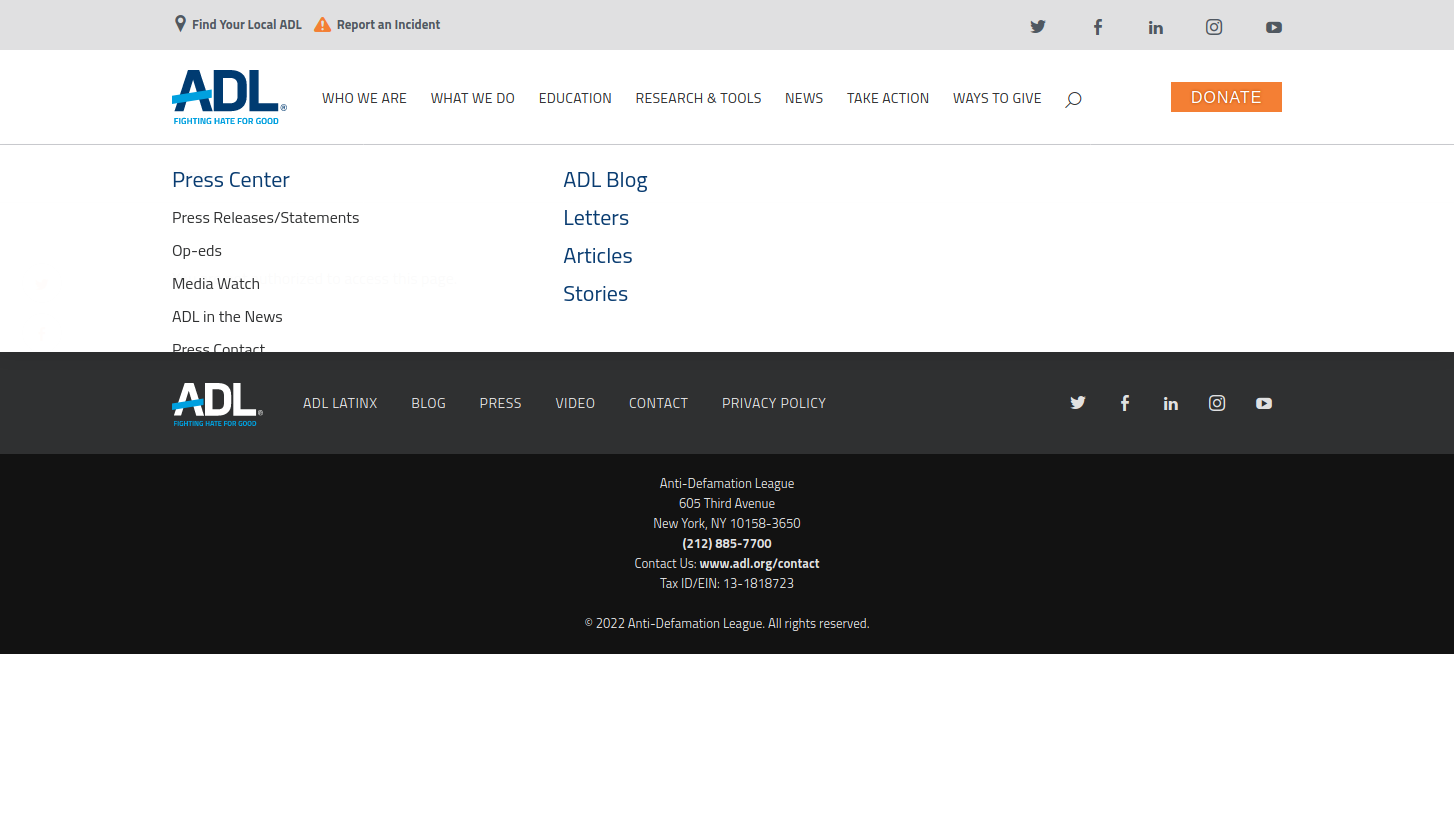The width and height of the screenshot is (1454, 814).
Task: Open YouTube icon in footer
Action: 1264,403
